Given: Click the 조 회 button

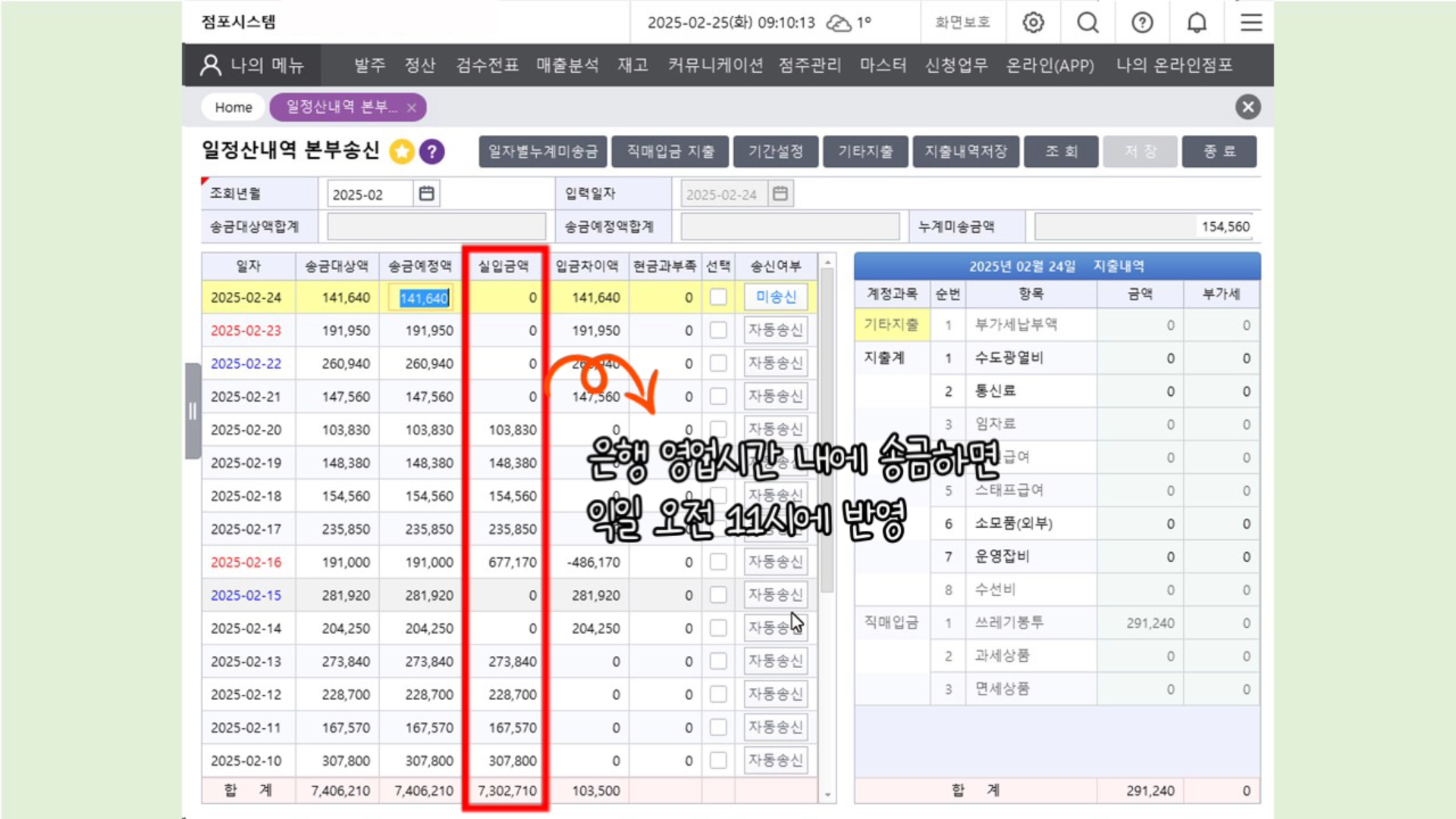Looking at the screenshot, I should pos(1061,152).
